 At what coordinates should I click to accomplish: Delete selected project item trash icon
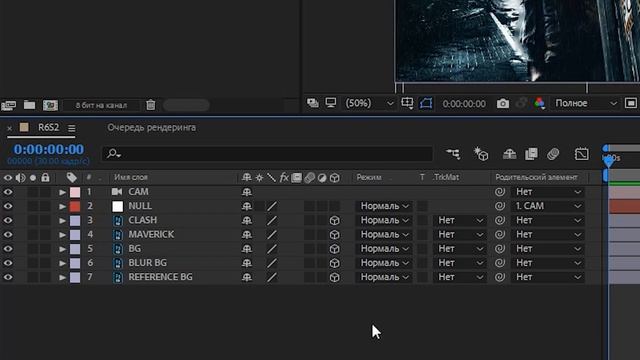151,105
